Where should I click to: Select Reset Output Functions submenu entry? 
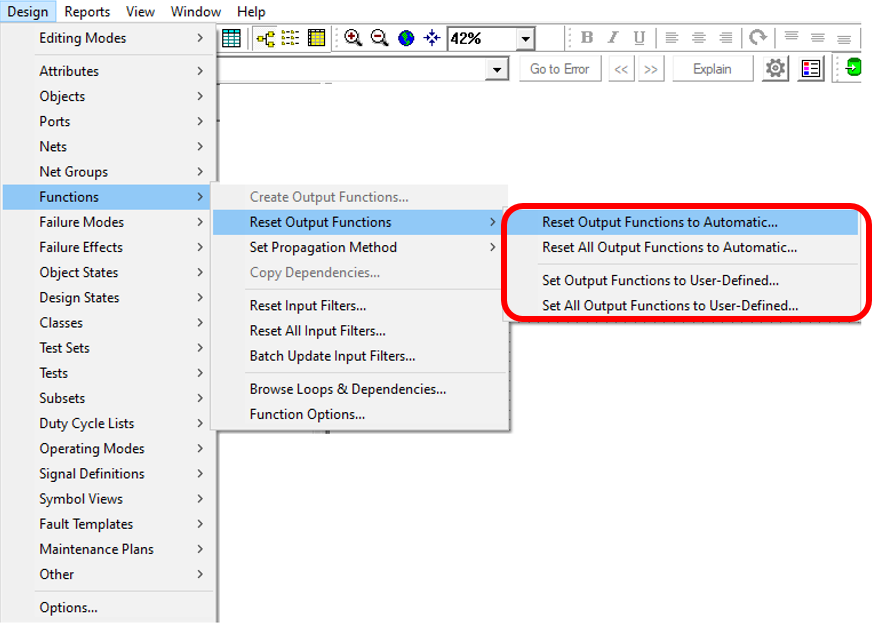coord(357,222)
